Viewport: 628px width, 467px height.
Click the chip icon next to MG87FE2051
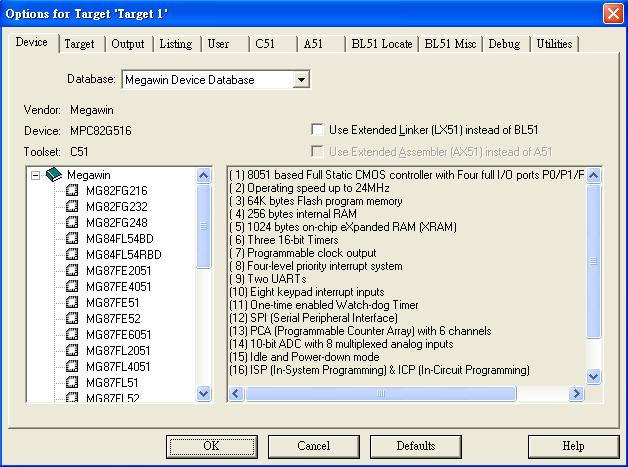pos(72,270)
